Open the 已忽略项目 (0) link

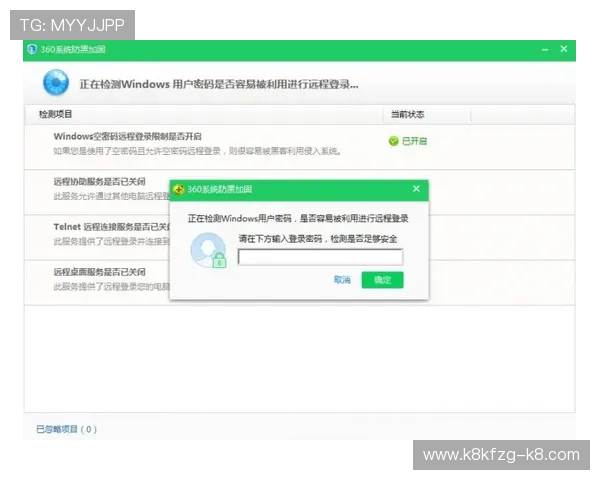click(67, 429)
